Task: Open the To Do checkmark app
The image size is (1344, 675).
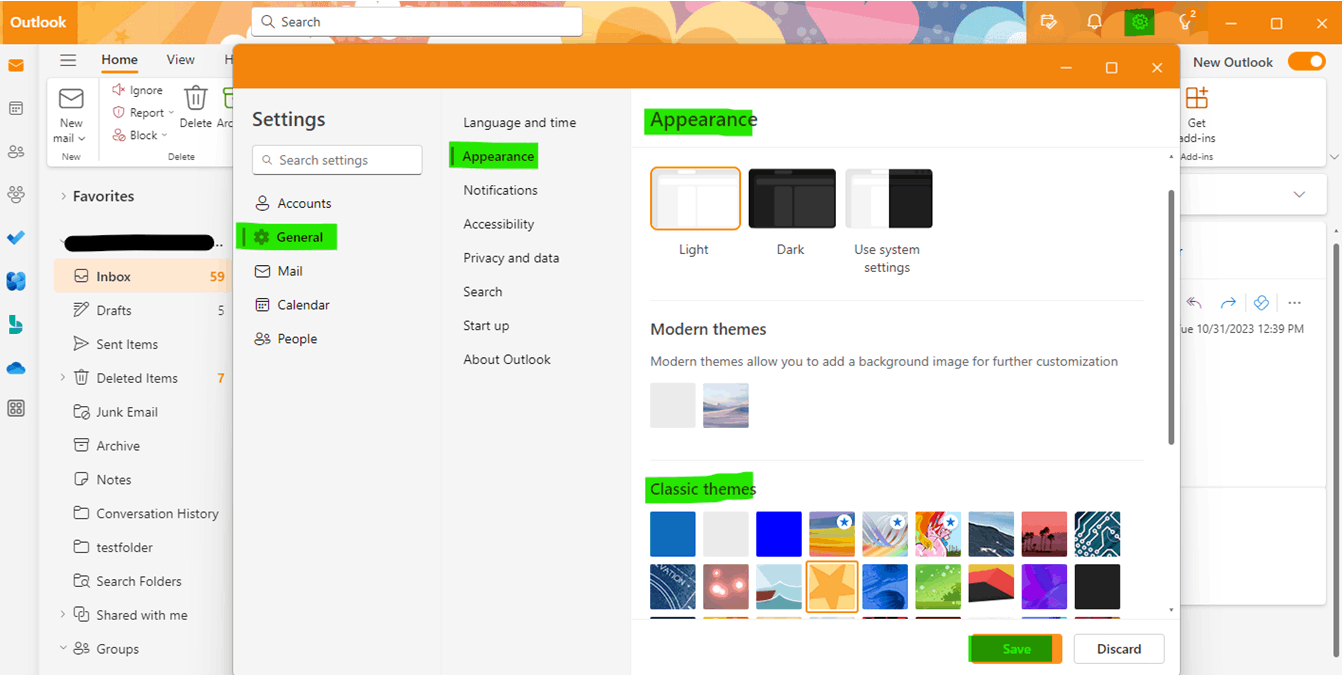Action: pos(16,238)
